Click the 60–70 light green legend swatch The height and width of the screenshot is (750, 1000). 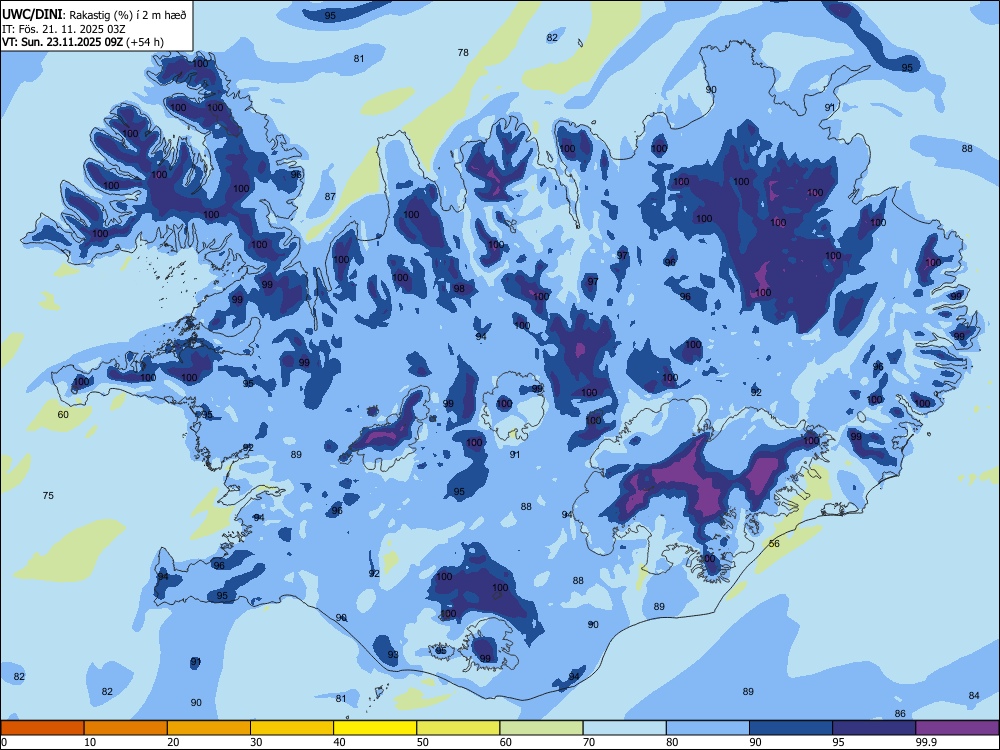pyautogui.click(x=541, y=728)
